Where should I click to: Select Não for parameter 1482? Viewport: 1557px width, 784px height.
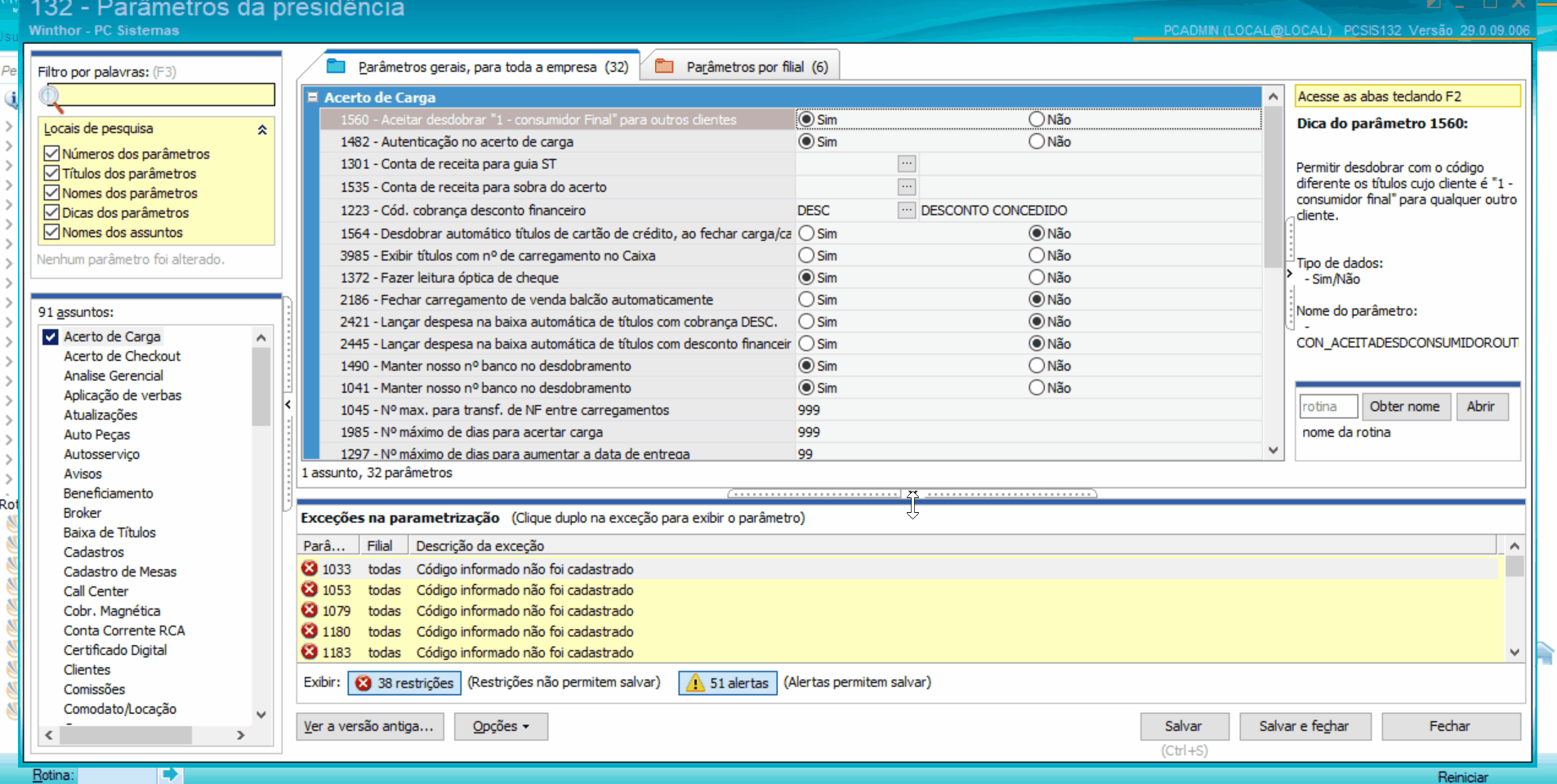click(x=1037, y=141)
